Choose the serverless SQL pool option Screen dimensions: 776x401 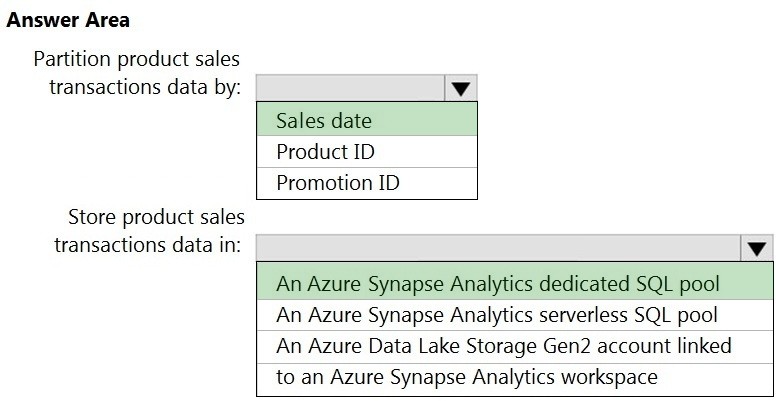pos(497,315)
